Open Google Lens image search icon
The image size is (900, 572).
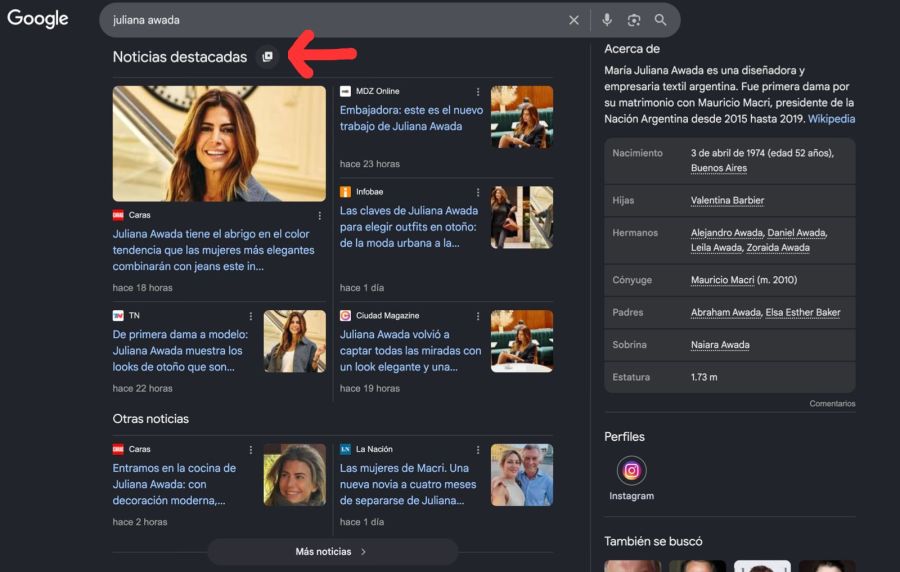tap(634, 20)
